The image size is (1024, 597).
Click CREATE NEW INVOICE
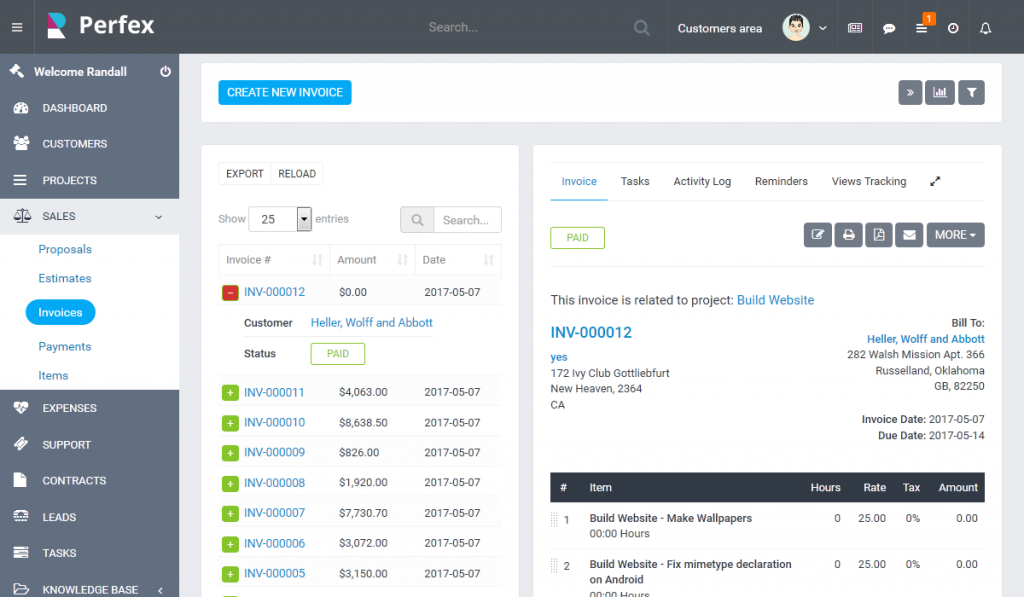[x=285, y=92]
